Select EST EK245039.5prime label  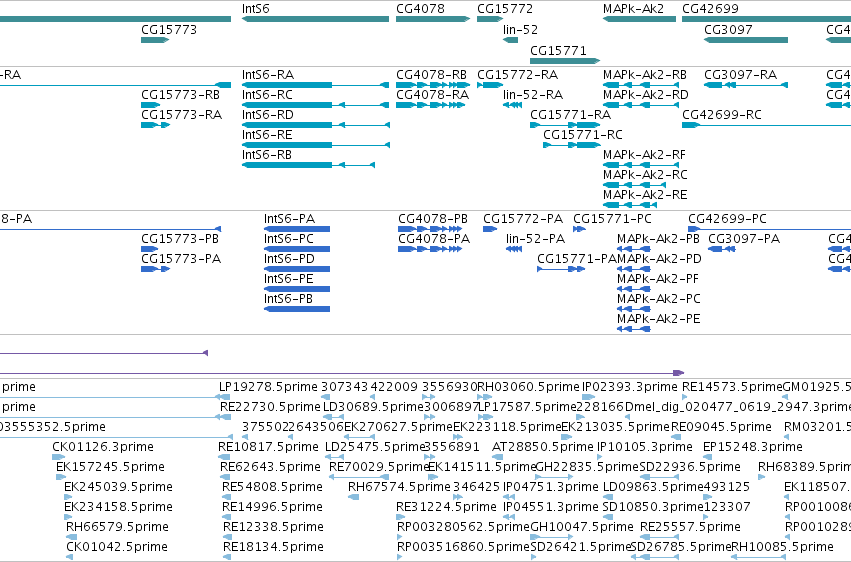[x=118, y=488]
